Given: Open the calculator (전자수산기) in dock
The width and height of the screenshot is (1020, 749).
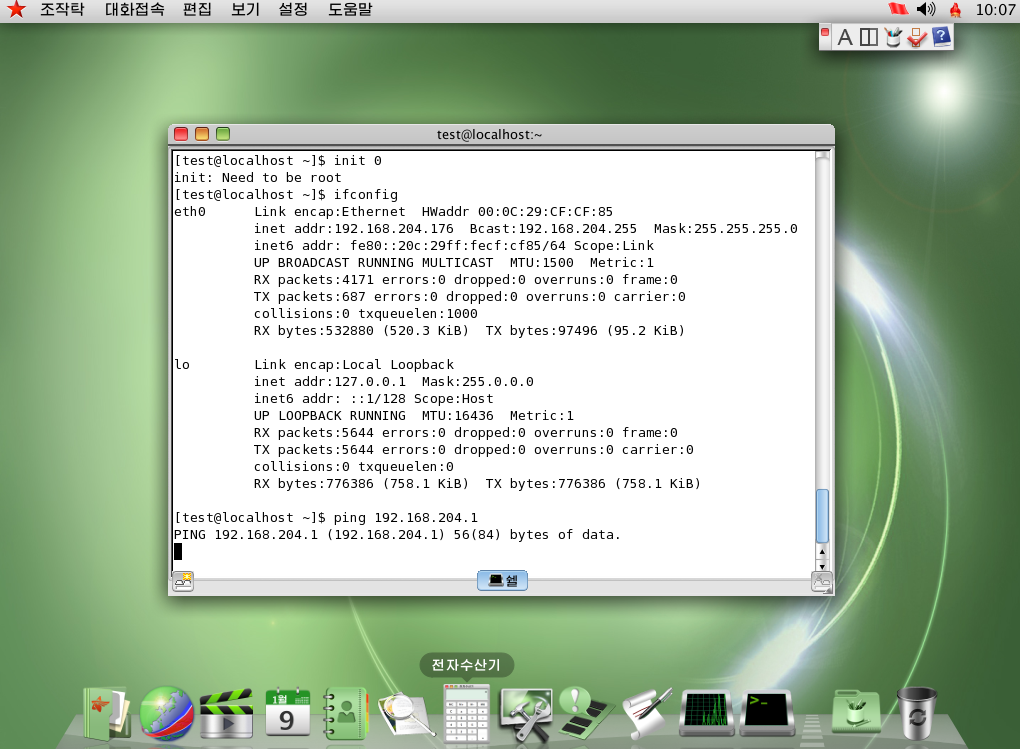Looking at the screenshot, I should 467,712.
